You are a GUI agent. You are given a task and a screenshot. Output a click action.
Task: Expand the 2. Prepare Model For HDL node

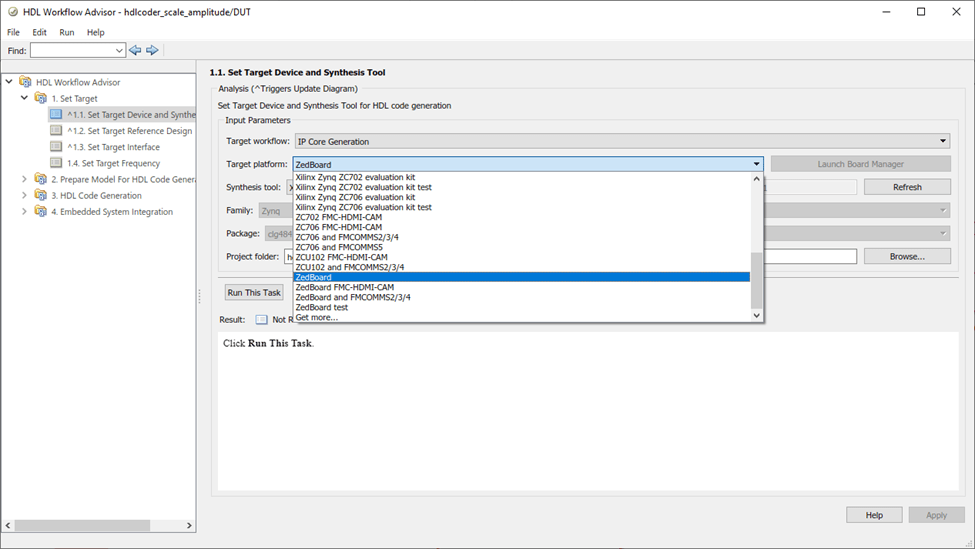(x=24, y=179)
